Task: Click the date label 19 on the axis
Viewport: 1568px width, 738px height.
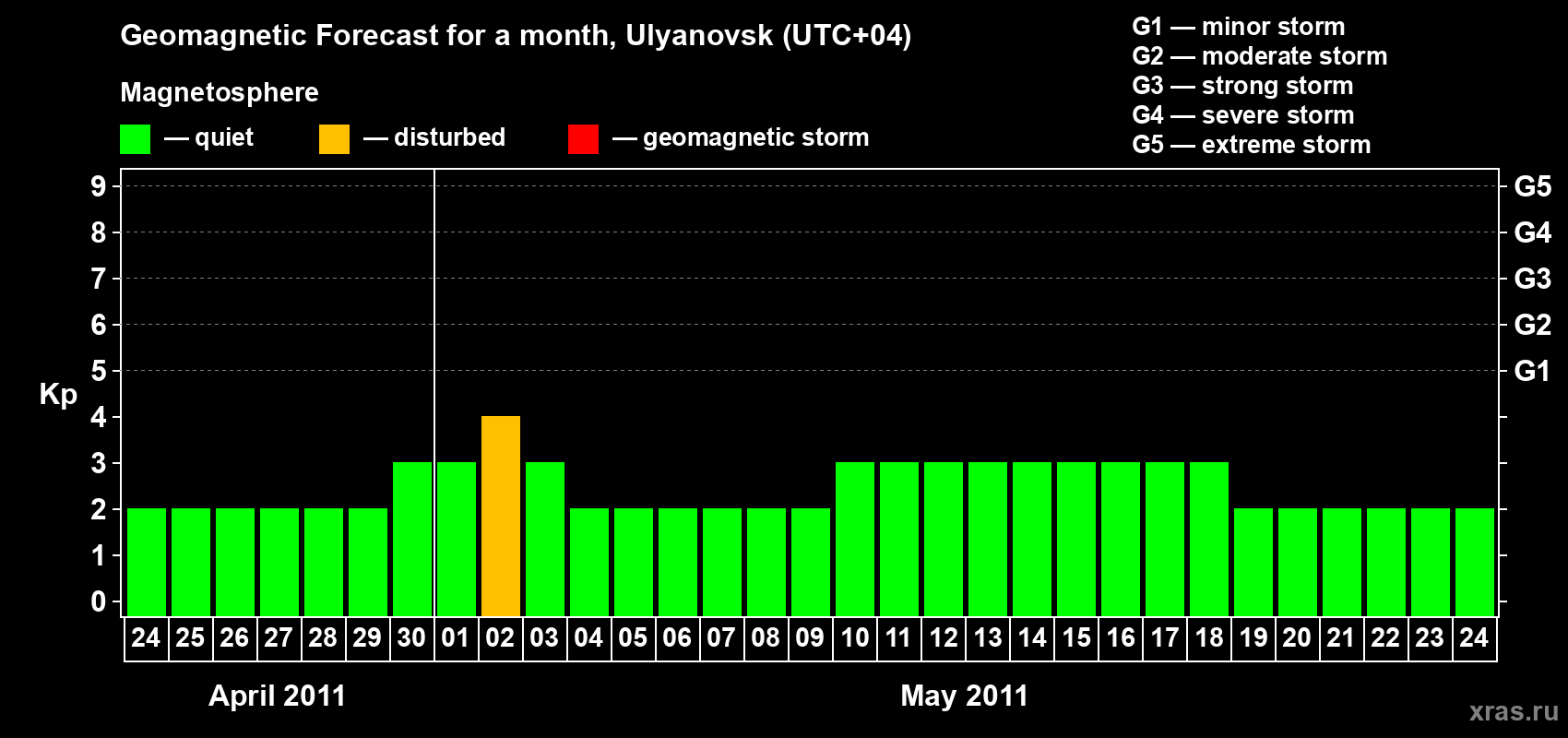Action: (x=1253, y=637)
